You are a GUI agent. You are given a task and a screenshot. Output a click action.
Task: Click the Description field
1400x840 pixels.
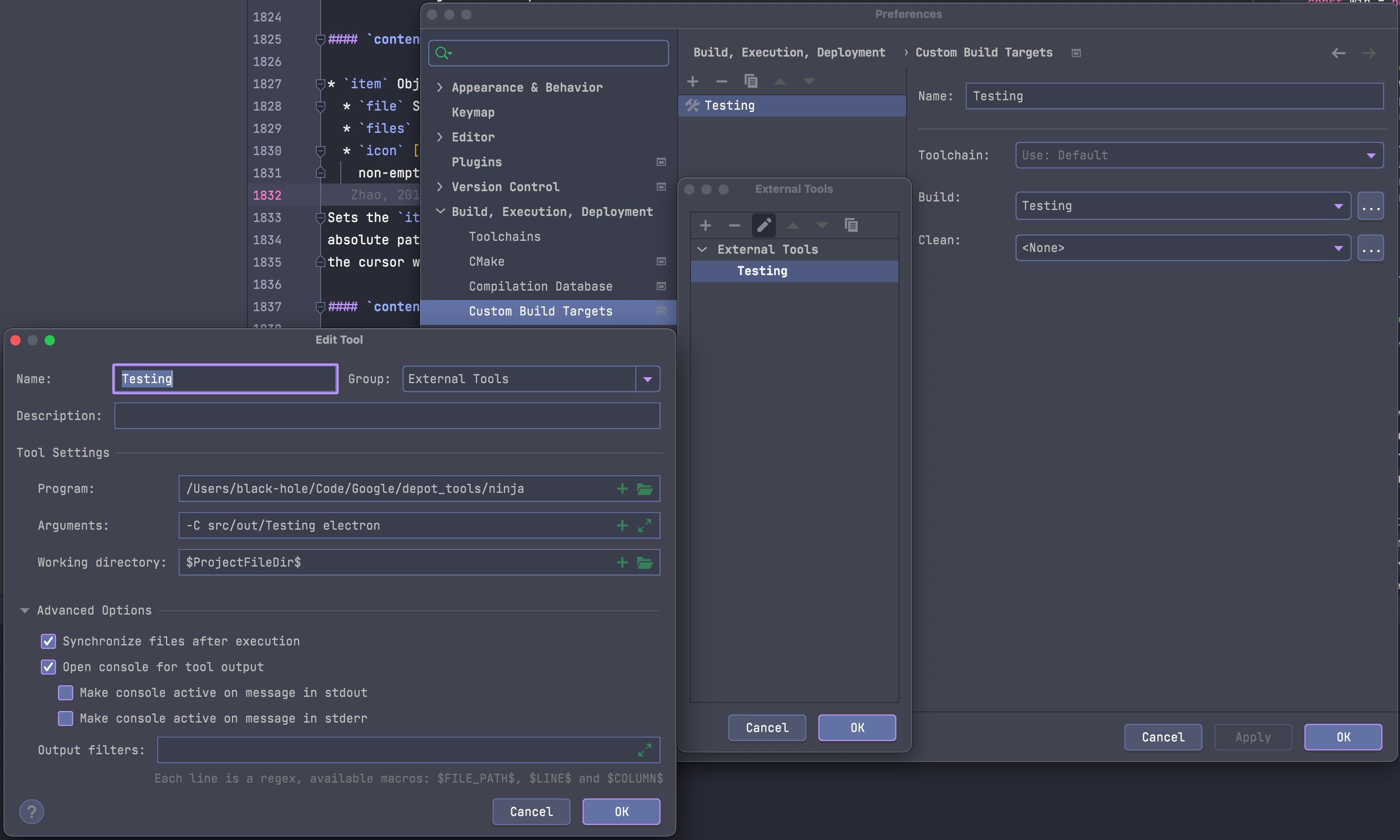[x=387, y=416]
